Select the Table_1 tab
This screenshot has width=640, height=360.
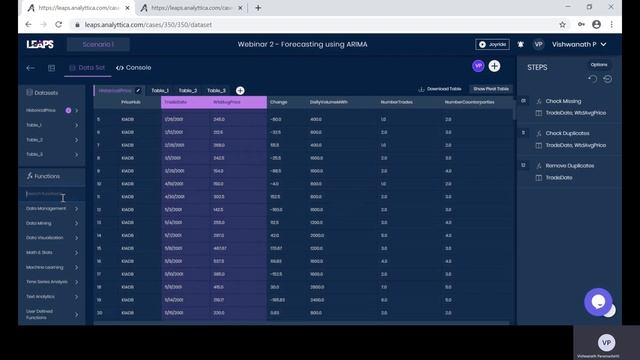tap(160, 91)
